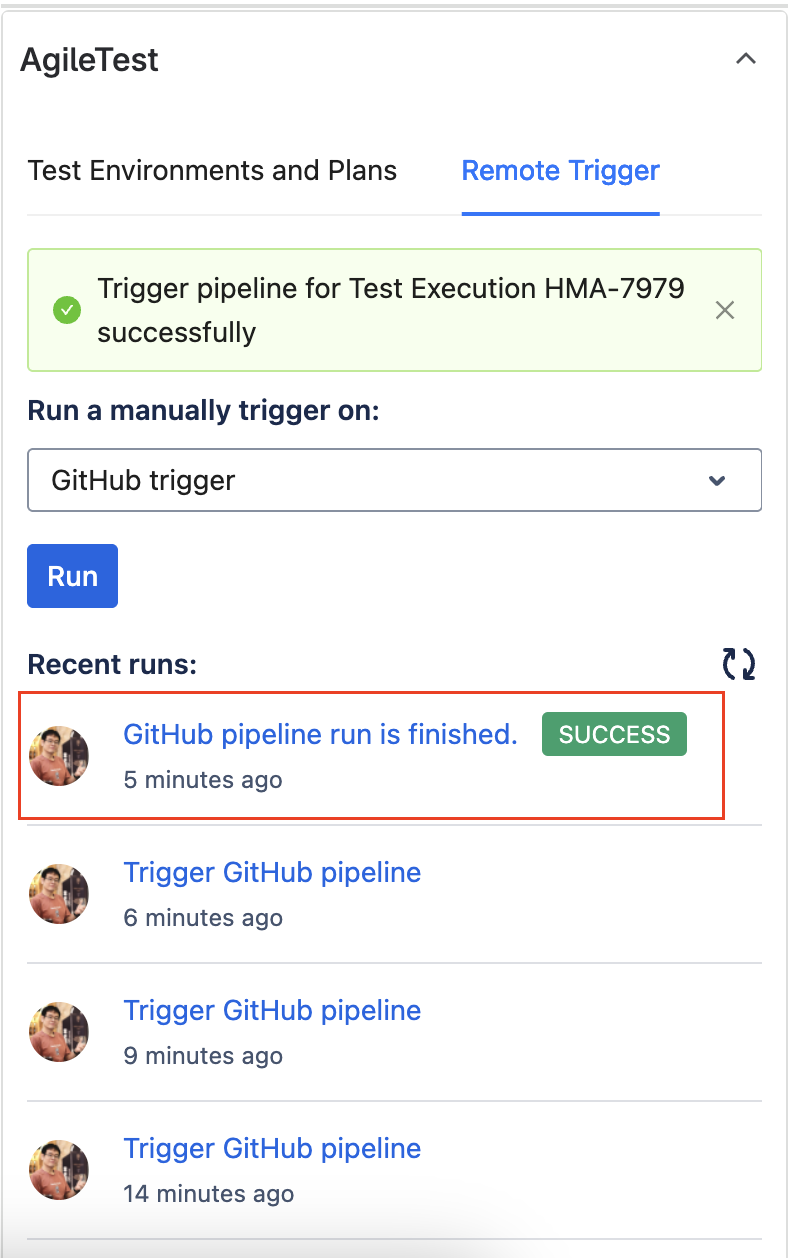Click avatar of the 6 minutes ago run

[x=60, y=894]
